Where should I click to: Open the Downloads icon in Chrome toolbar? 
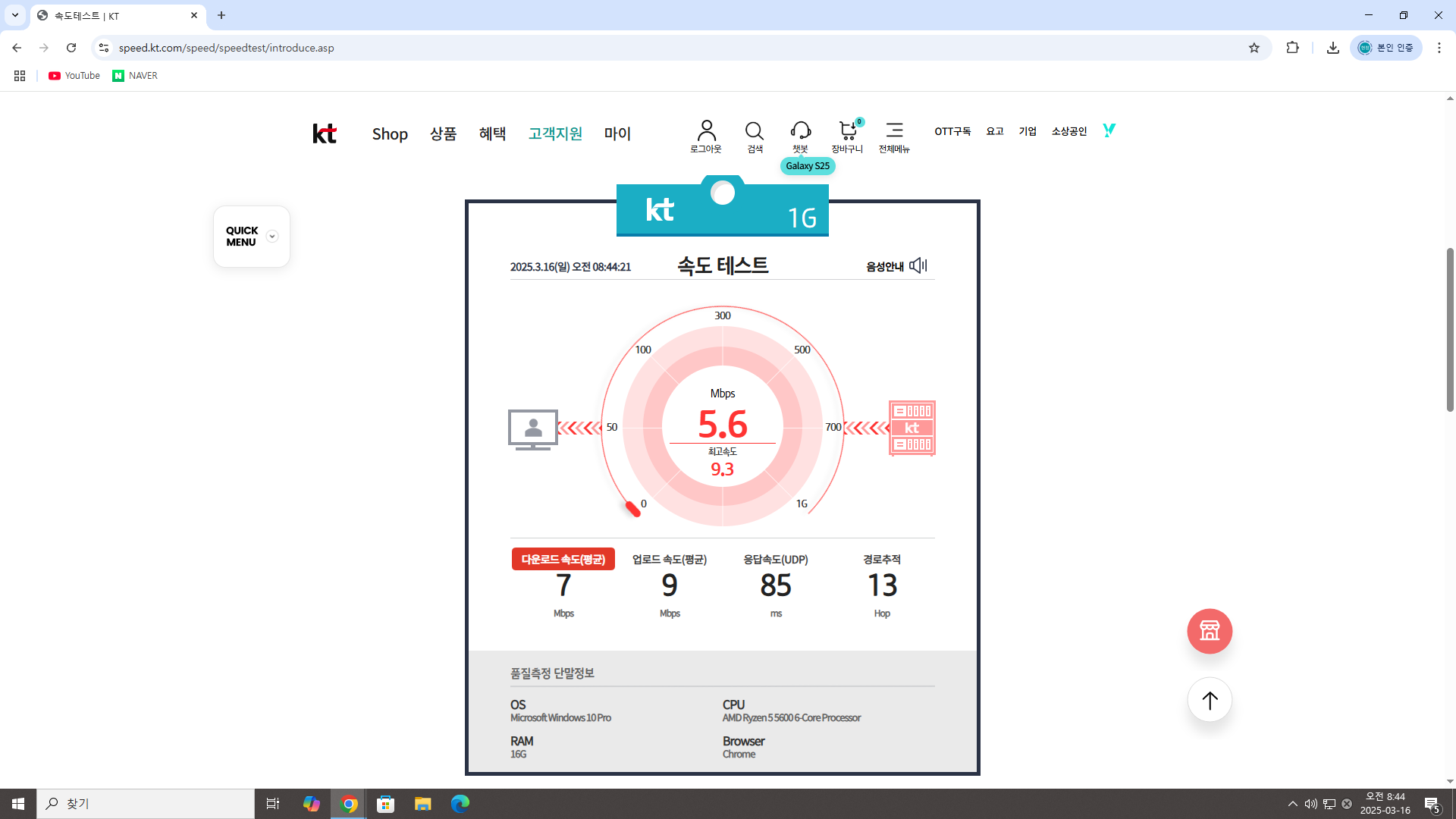pyautogui.click(x=1333, y=48)
